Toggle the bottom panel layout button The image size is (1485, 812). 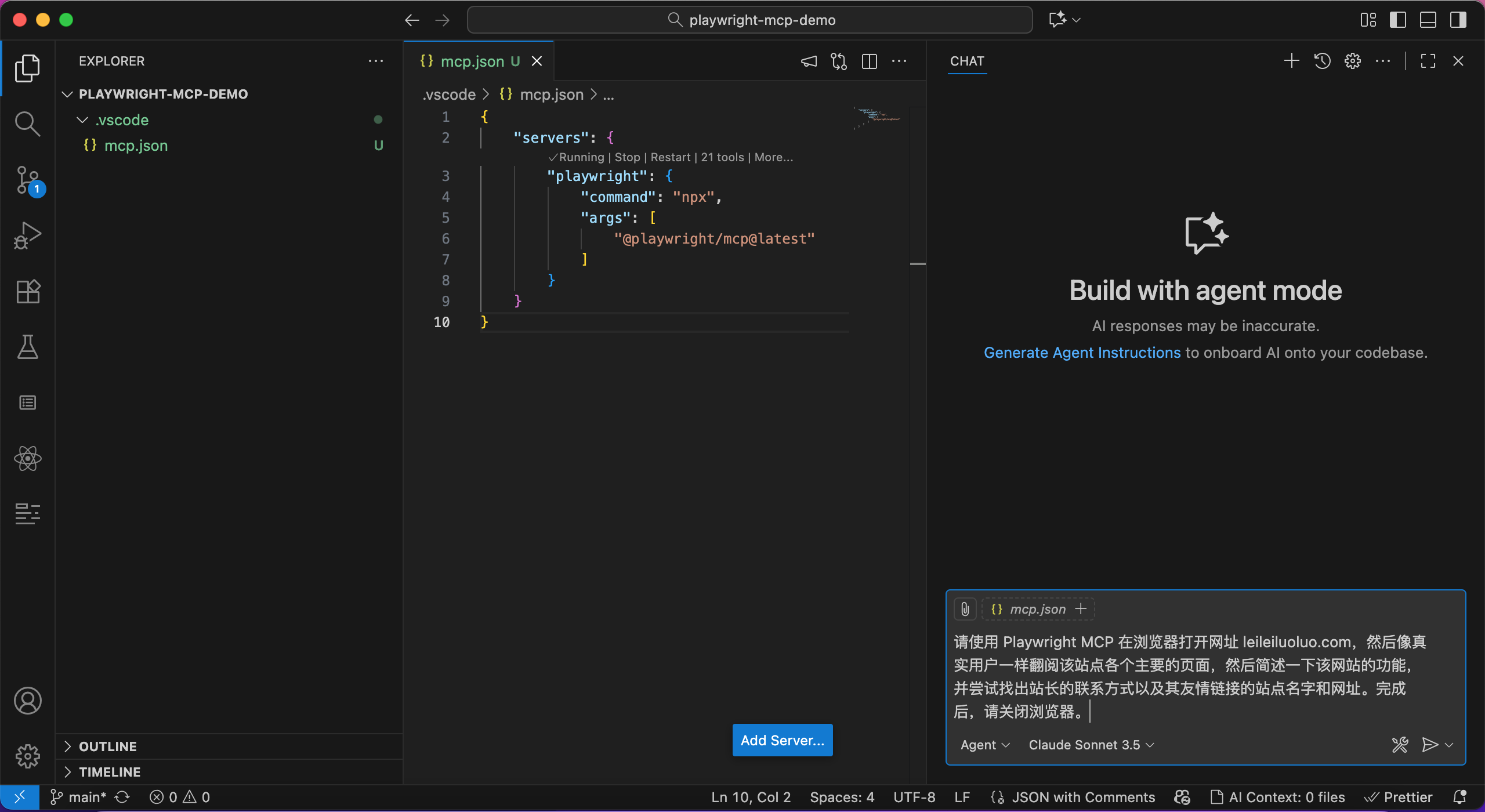tap(1428, 20)
